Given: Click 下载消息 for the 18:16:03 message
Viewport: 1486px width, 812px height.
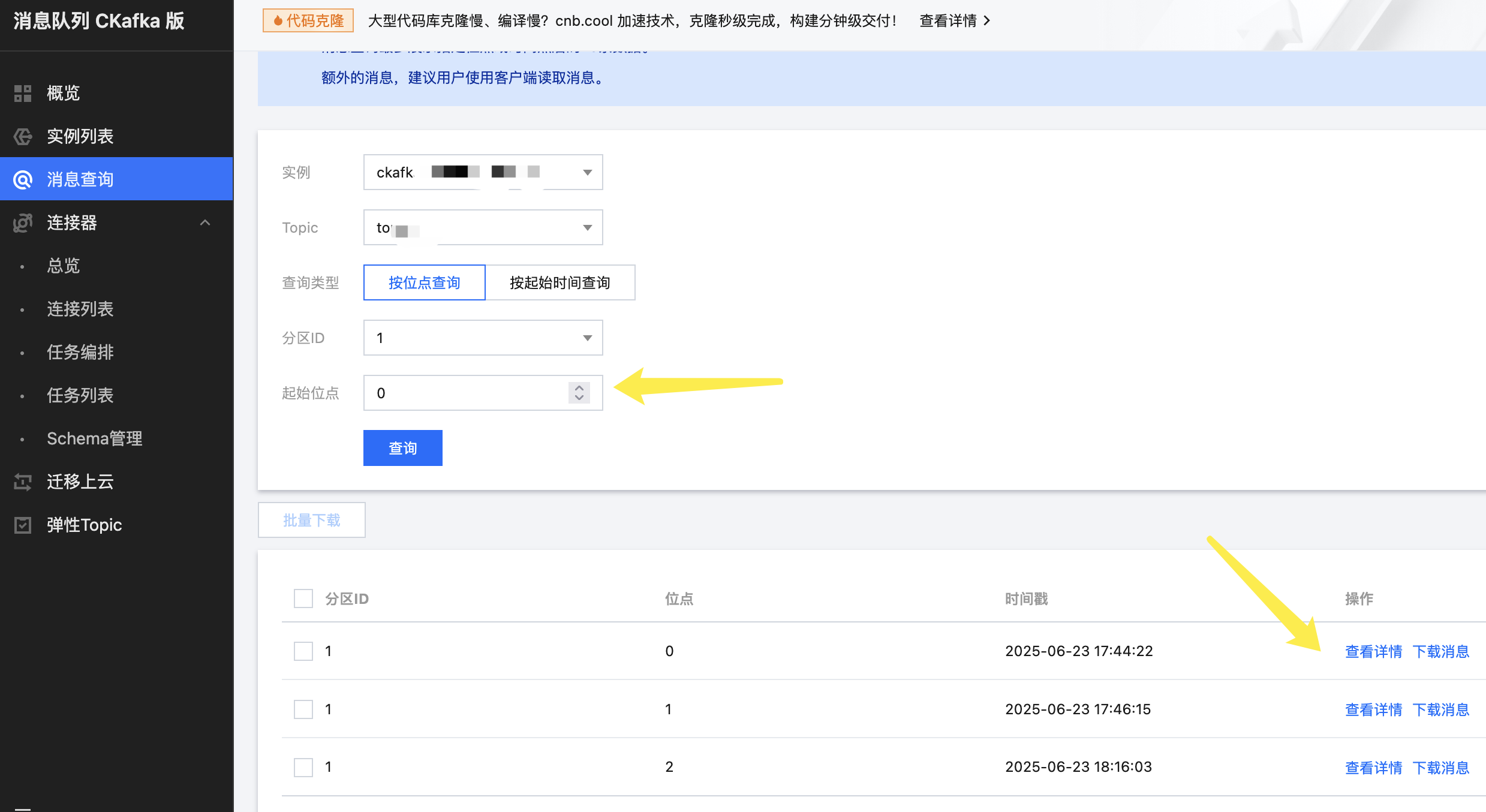Looking at the screenshot, I should 1441,768.
